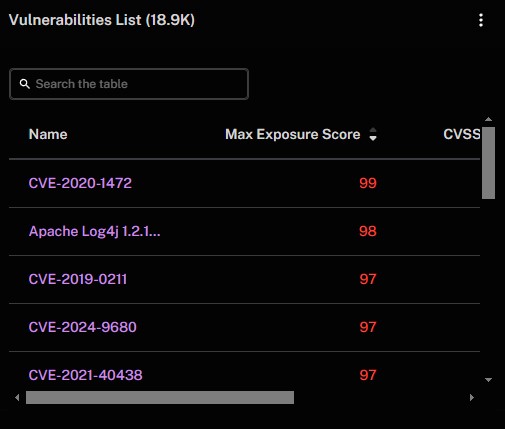Click the horizontal scrollbar right arrow
This screenshot has width=505, height=429.
point(471,397)
